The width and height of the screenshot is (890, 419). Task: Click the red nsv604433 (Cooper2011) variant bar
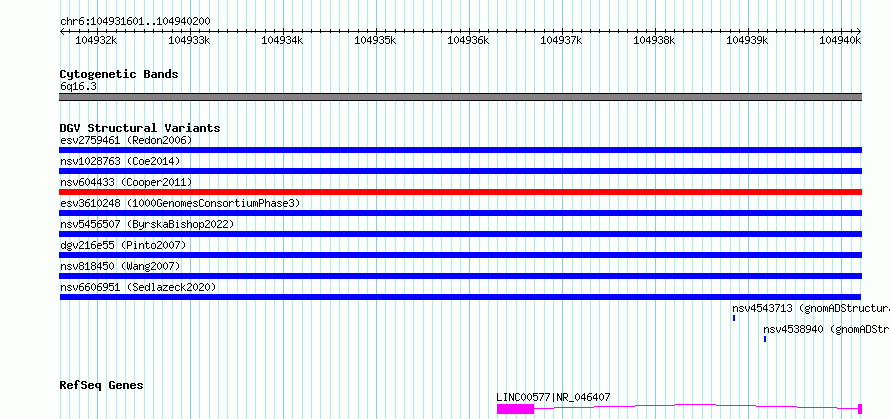tap(460, 192)
